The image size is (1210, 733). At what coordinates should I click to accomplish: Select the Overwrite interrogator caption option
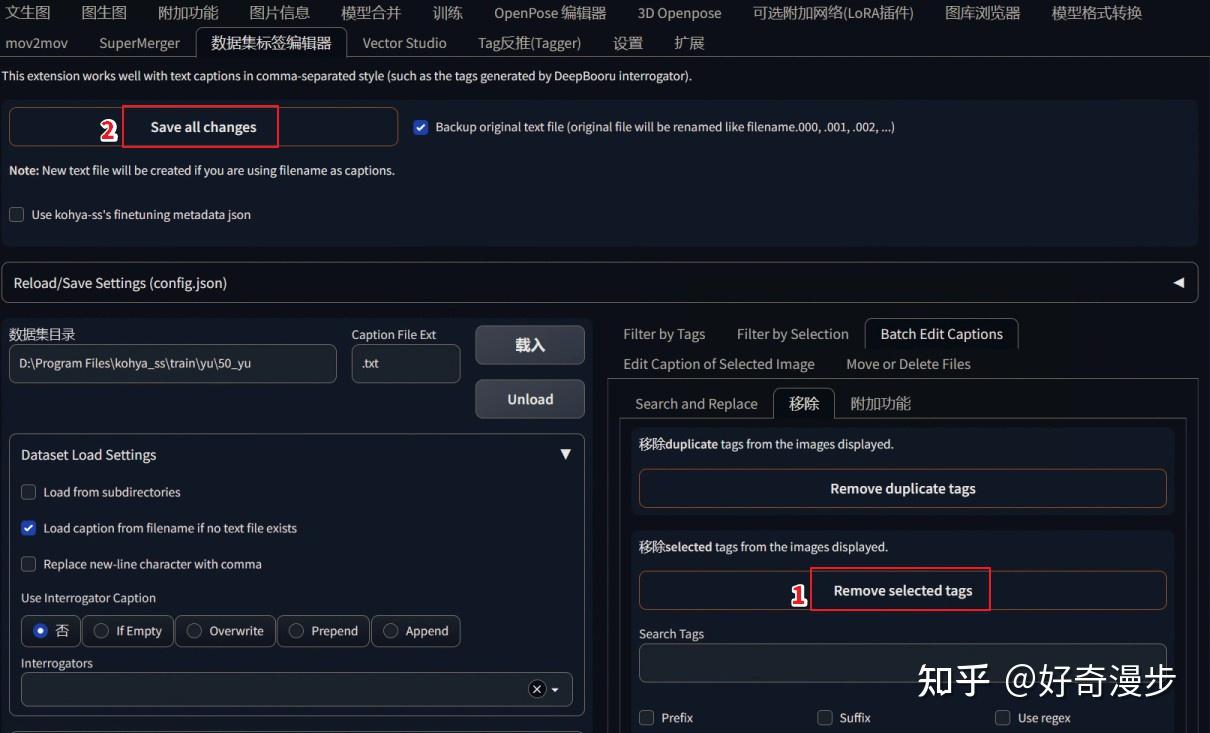pyautogui.click(x=195, y=631)
